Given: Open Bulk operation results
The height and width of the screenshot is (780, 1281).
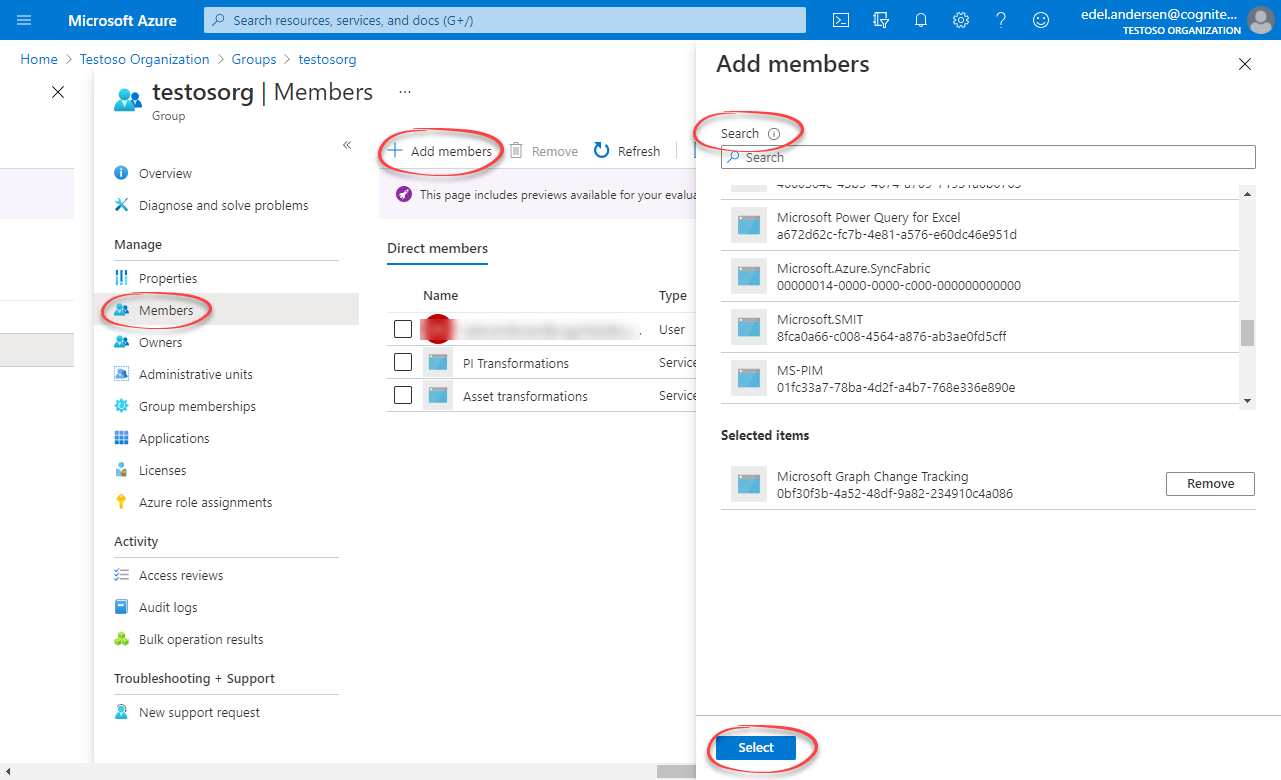Looking at the screenshot, I should [201, 639].
